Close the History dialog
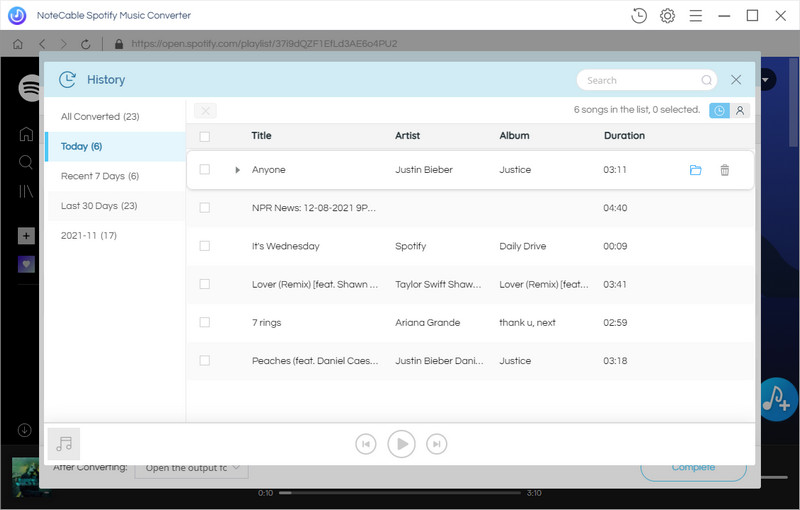The height and width of the screenshot is (510, 800). [x=736, y=80]
